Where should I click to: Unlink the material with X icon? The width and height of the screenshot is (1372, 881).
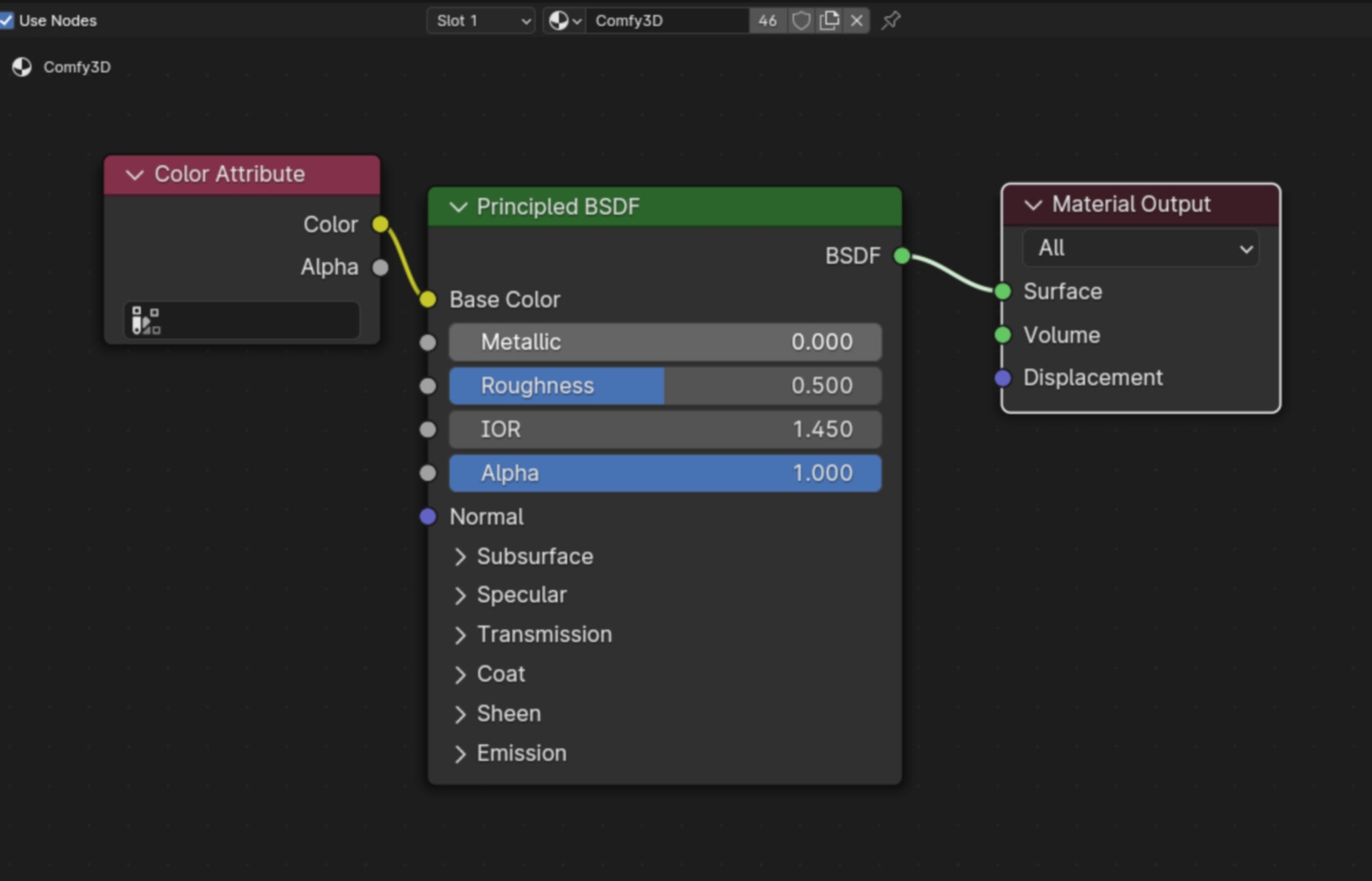856,20
